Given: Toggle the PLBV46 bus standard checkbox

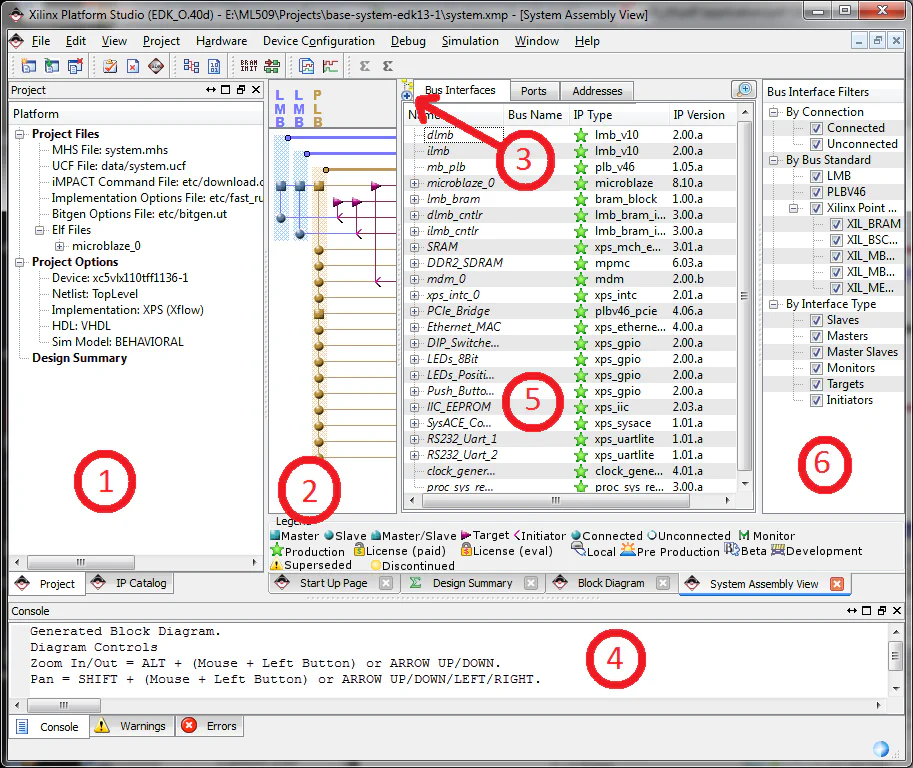Looking at the screenshot, I should click(816, 192).
